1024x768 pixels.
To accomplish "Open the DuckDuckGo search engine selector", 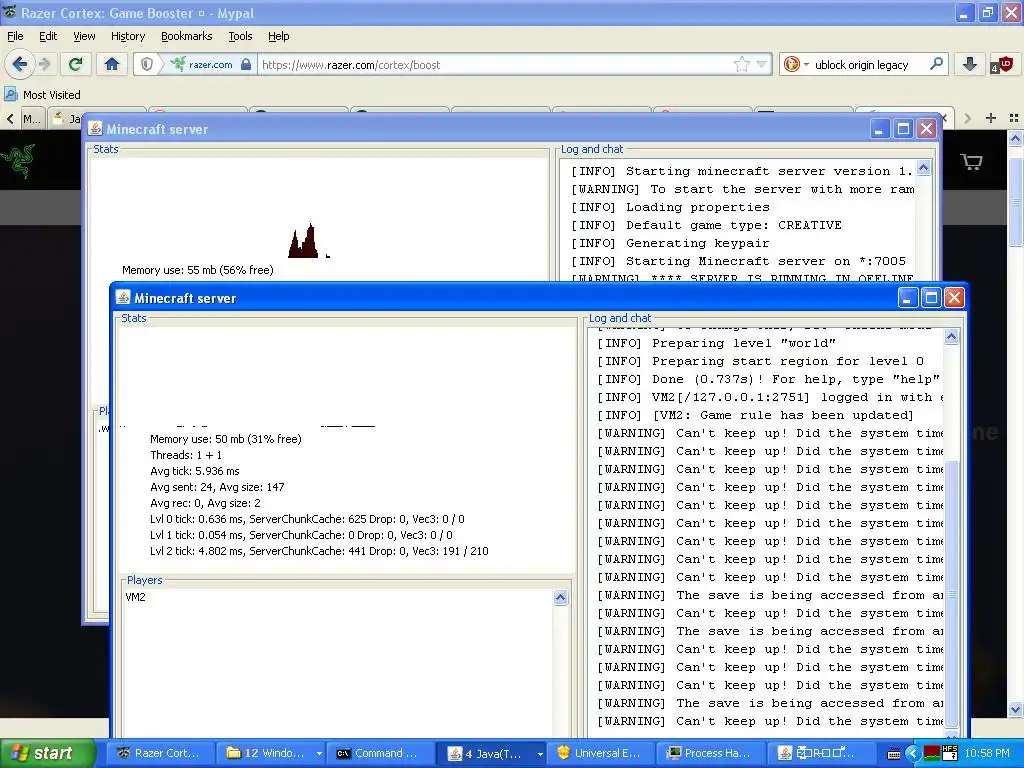I will (x=796, y=64).
